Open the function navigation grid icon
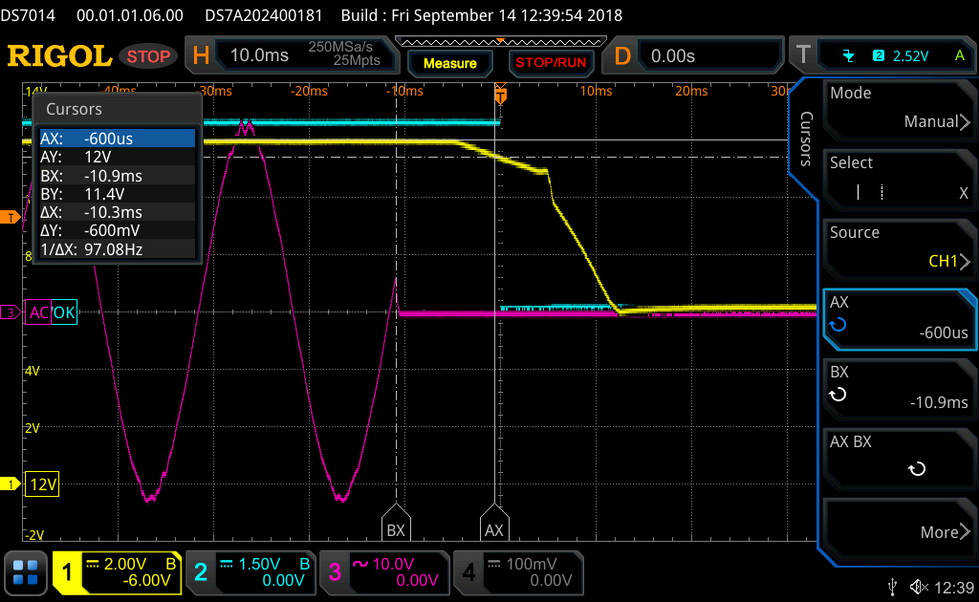 tap(26, 573)
